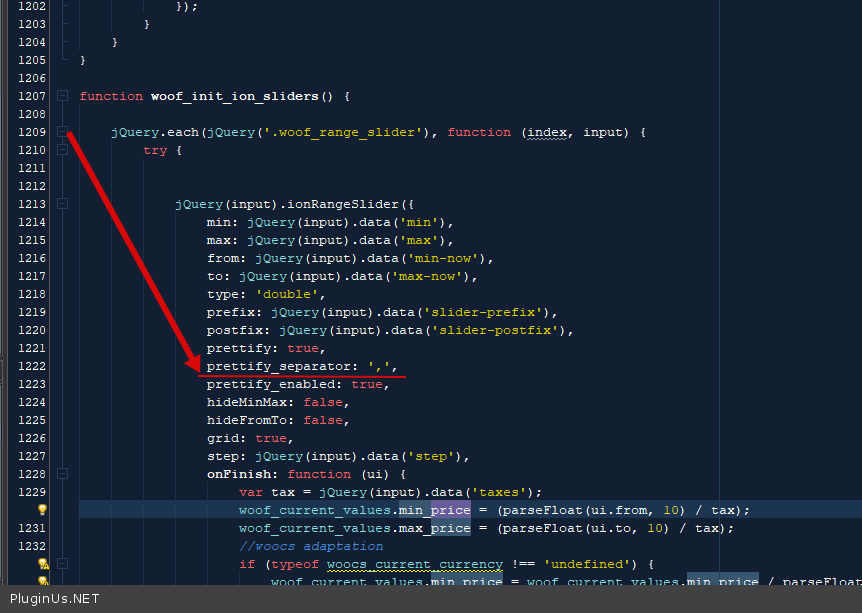The image size is (862, 613).
Task: Fold the try block at line 1210
Action: tap(62, 150)
